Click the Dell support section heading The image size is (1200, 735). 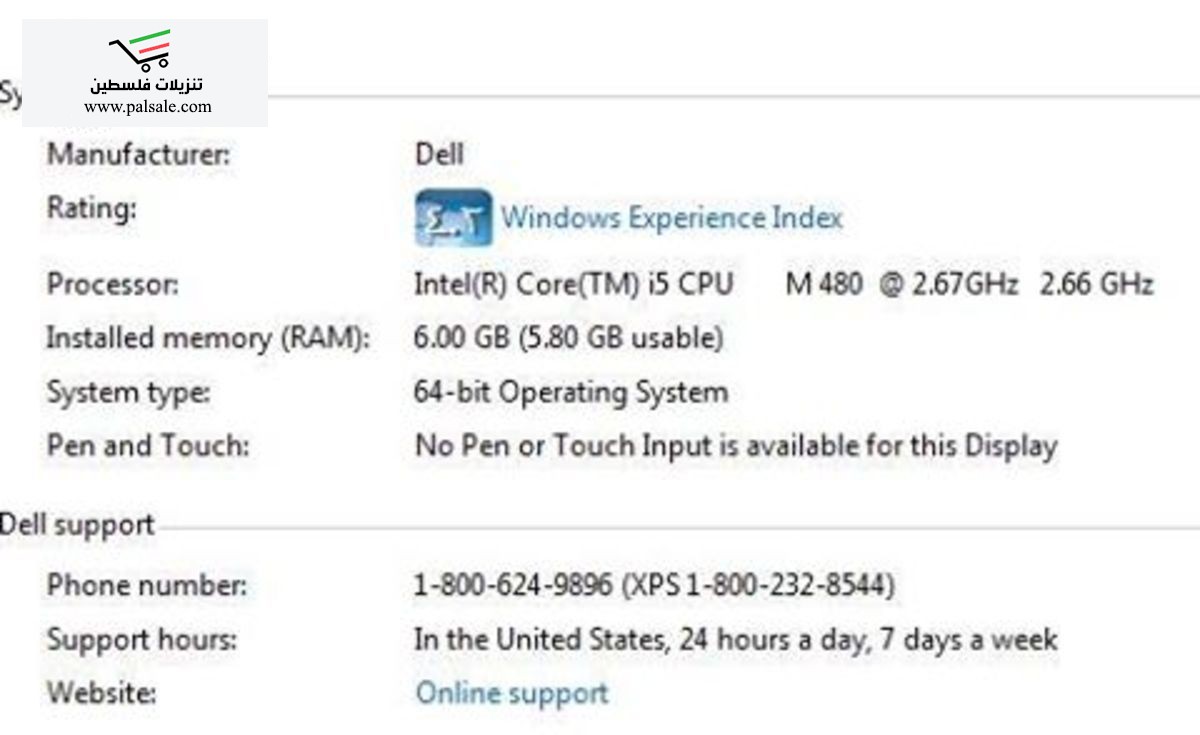(x=77, y=524)
